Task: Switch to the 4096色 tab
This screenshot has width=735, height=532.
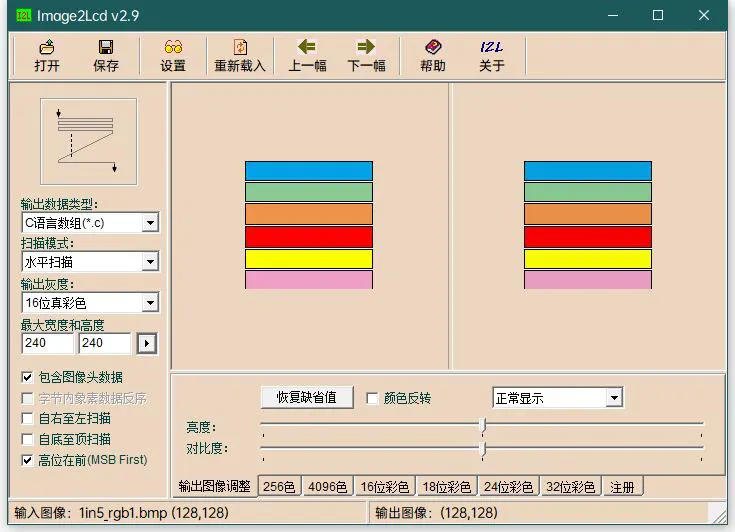Action: click(x=327, y=487)
